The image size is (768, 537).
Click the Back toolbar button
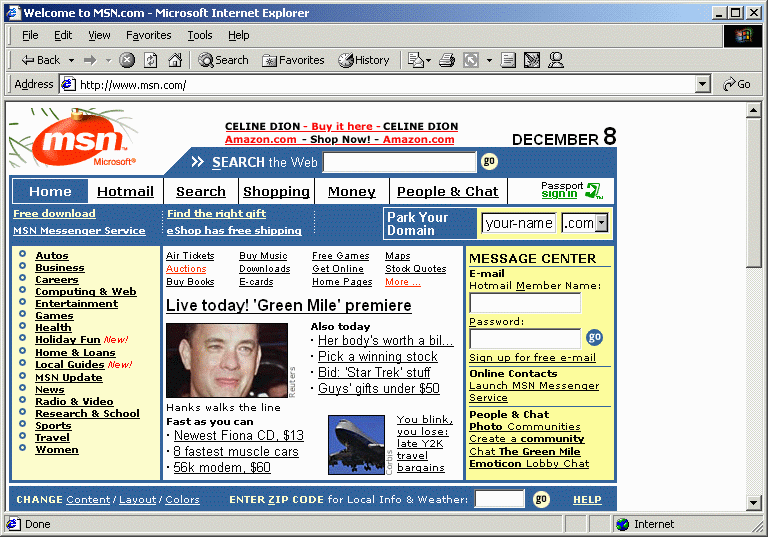[x=41, y=60]
